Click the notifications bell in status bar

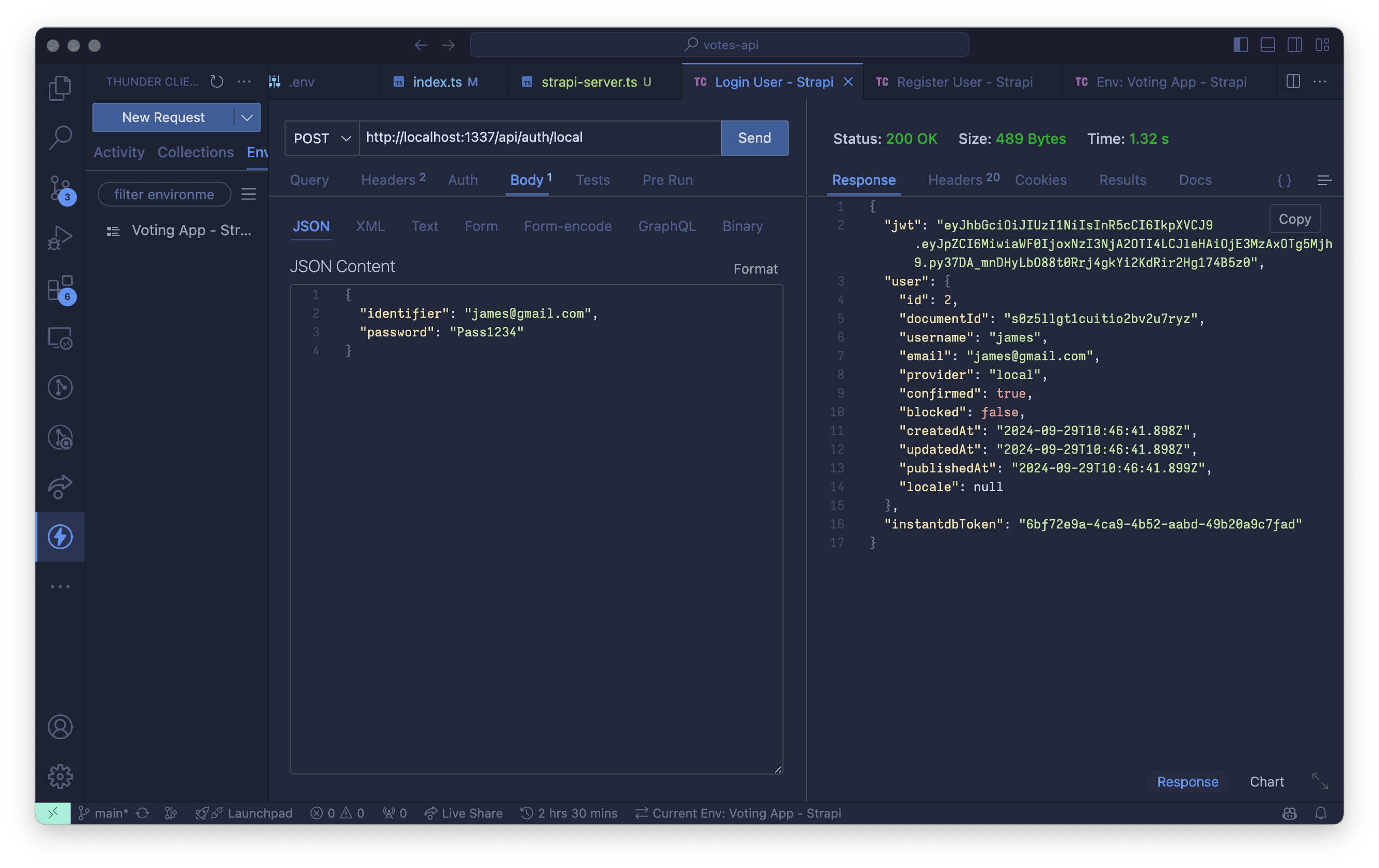pyautogui.click(x=1320, y=812)
